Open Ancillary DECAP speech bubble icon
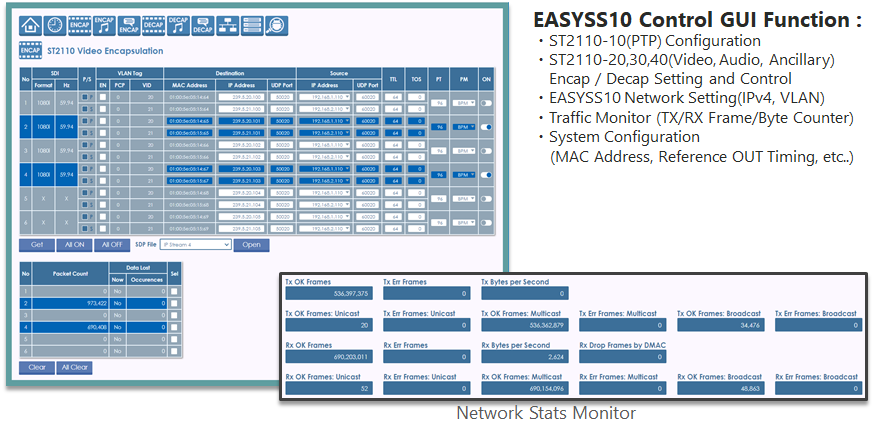This screenshot has width=886, height=435. pyautogui.click(x=203, y=26)
